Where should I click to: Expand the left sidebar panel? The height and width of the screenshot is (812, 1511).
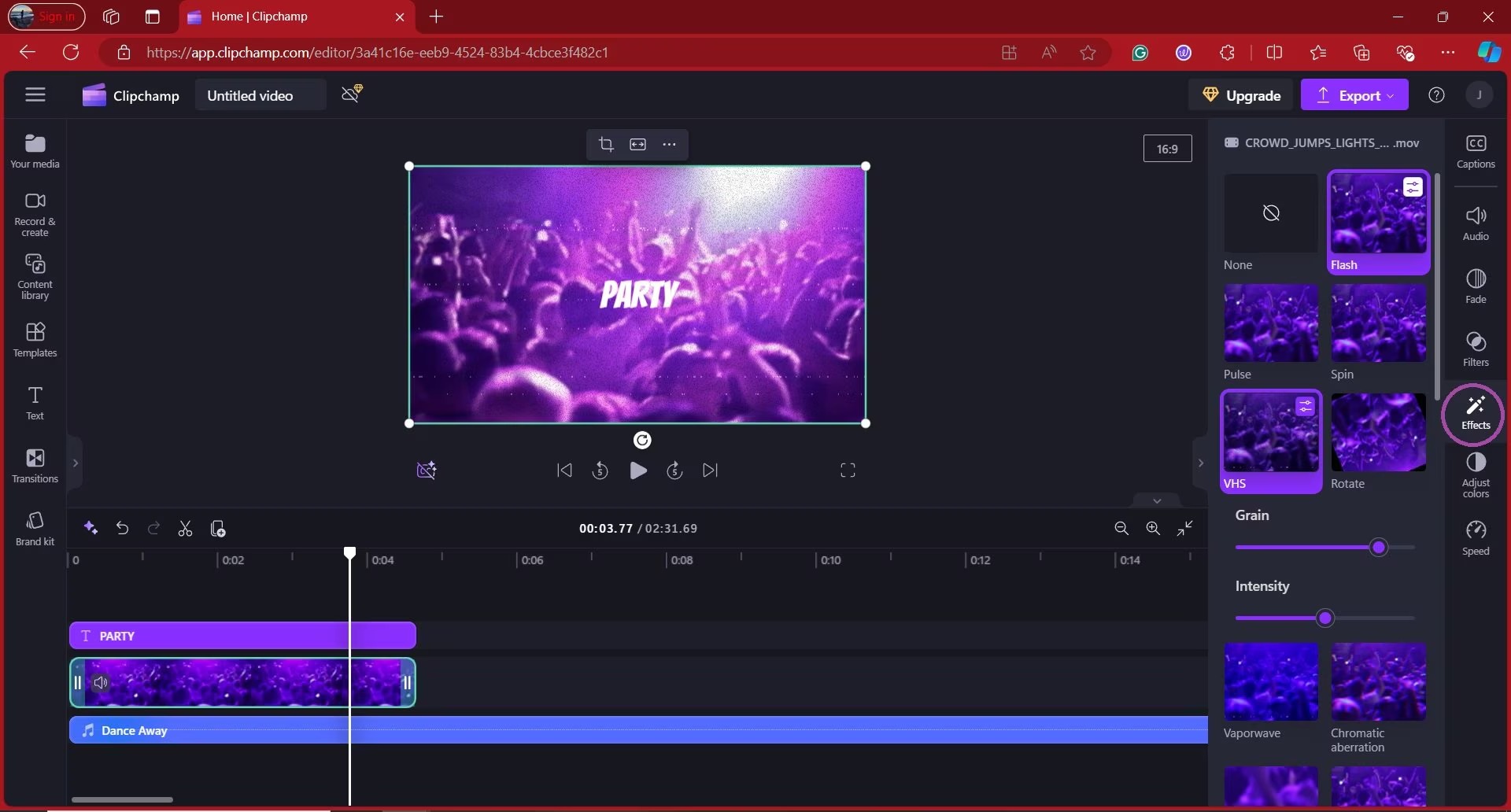pyautogui.click(x=75, y=463)
